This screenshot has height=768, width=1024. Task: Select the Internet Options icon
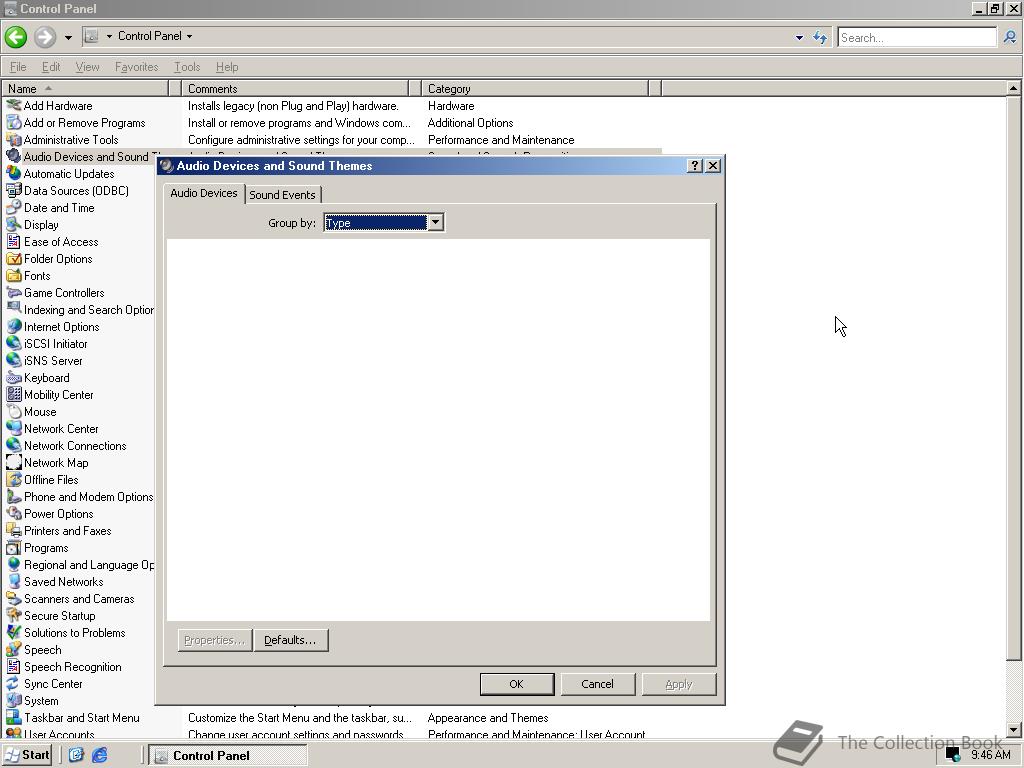tap(14, 326)
